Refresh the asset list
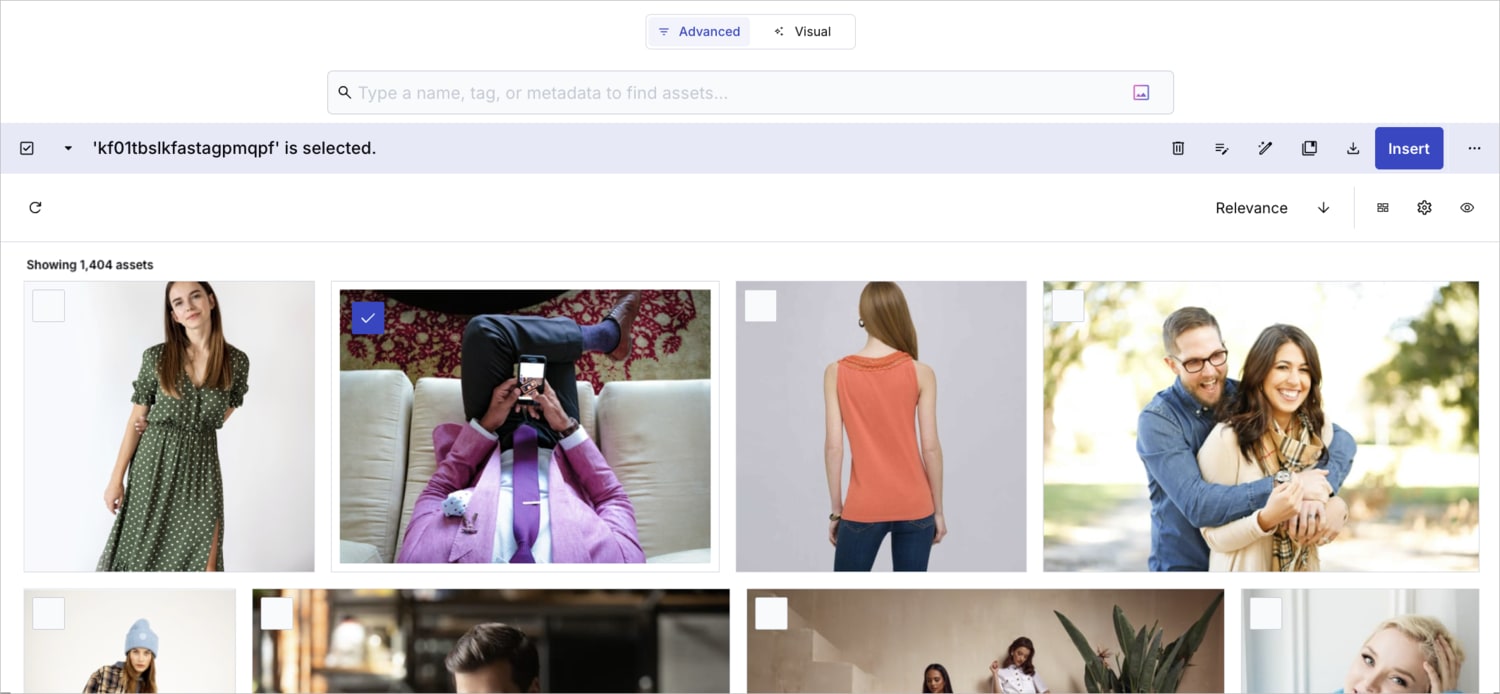 click(x=35, y=208)
